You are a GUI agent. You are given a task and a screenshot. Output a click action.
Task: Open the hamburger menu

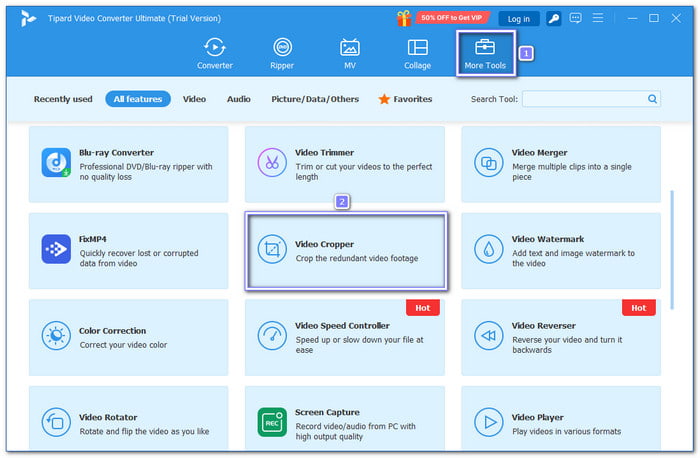(598, 18)
